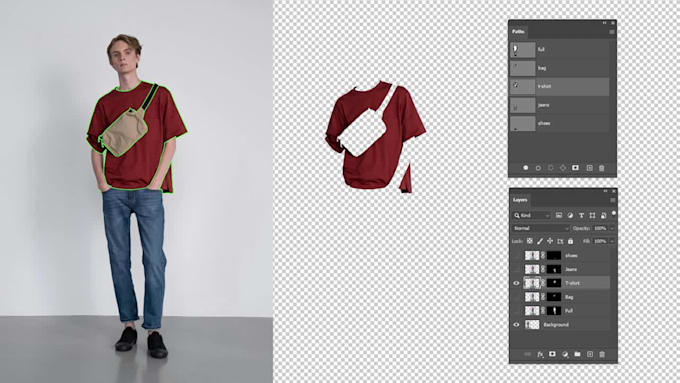Filter layers by pixel layers icon
Viewport: 680px width, 383px height.
(x=559, y=215)
